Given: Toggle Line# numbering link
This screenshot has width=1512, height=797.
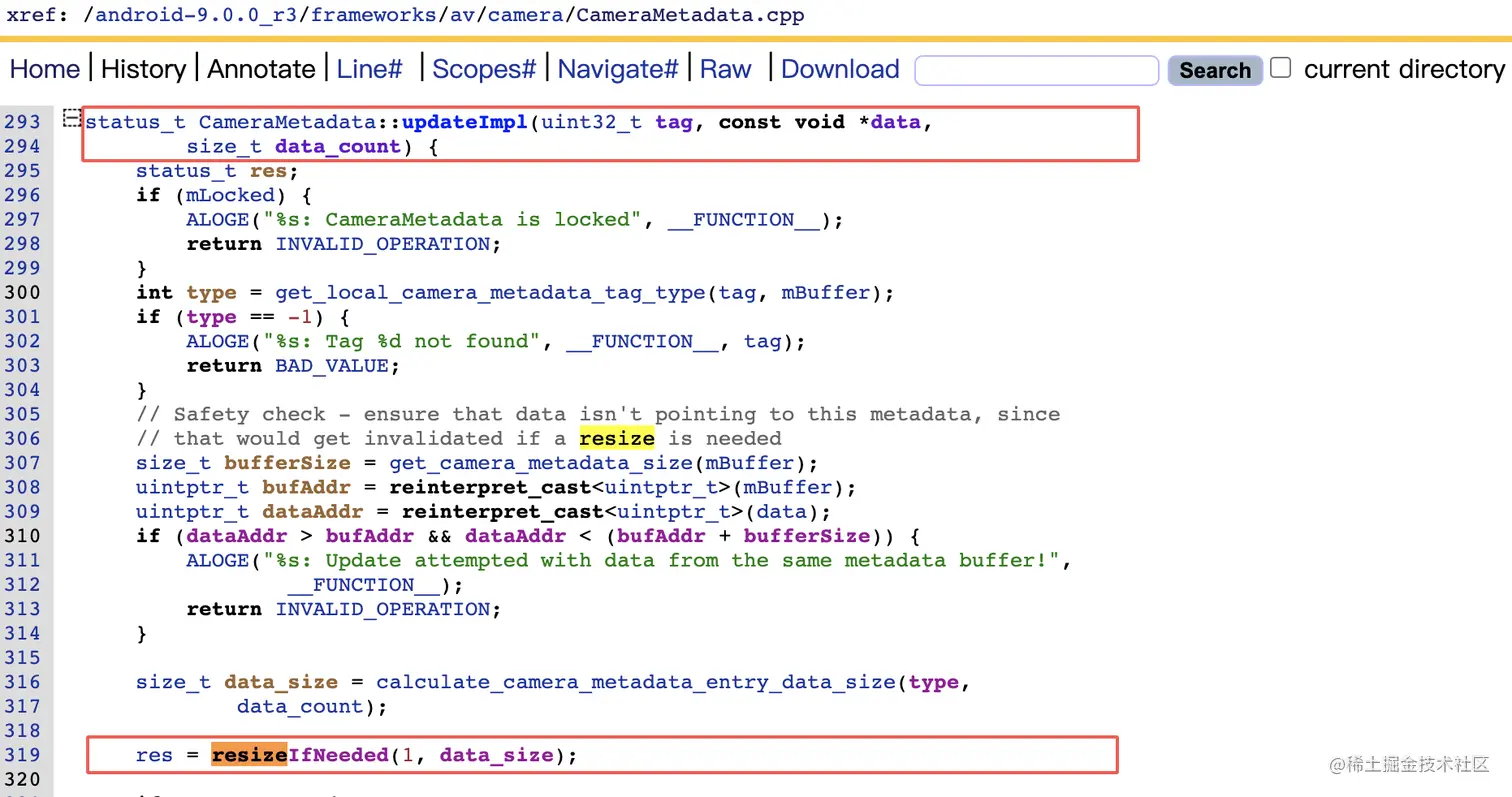Looking at the screenshot, I should (369, 69).
